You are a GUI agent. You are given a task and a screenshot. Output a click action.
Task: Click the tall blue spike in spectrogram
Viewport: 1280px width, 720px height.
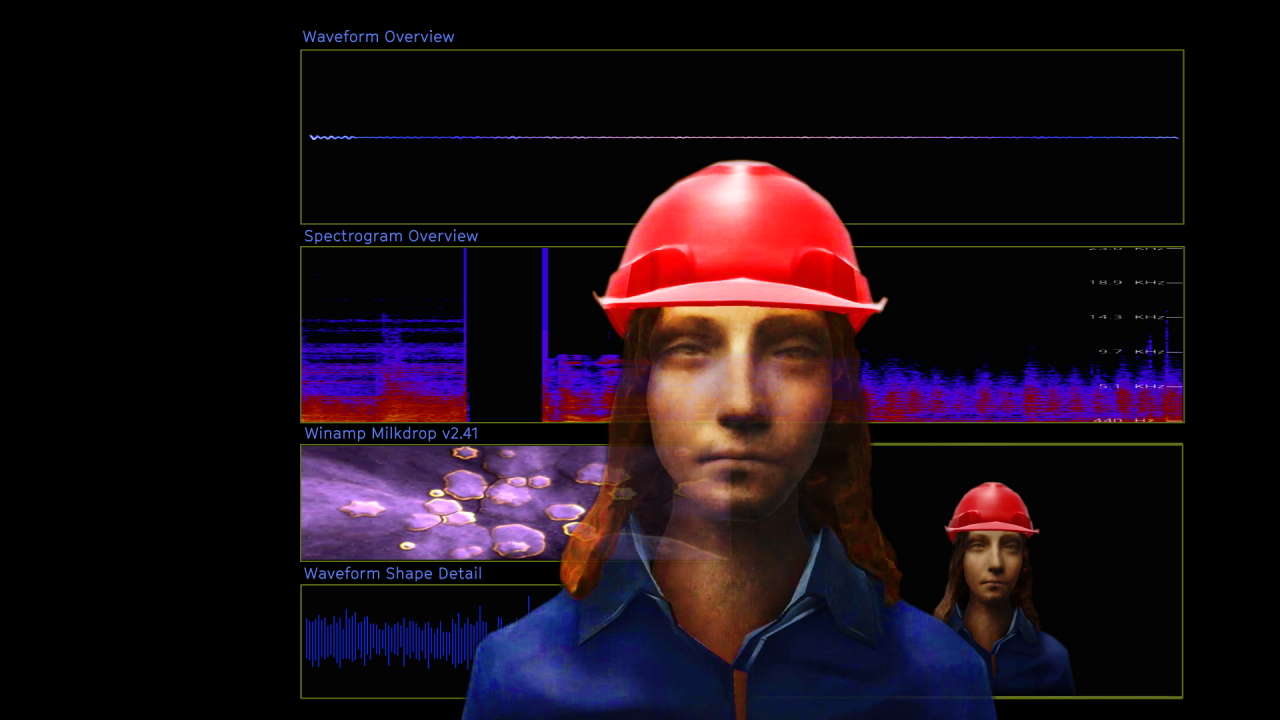click(545, 300)
